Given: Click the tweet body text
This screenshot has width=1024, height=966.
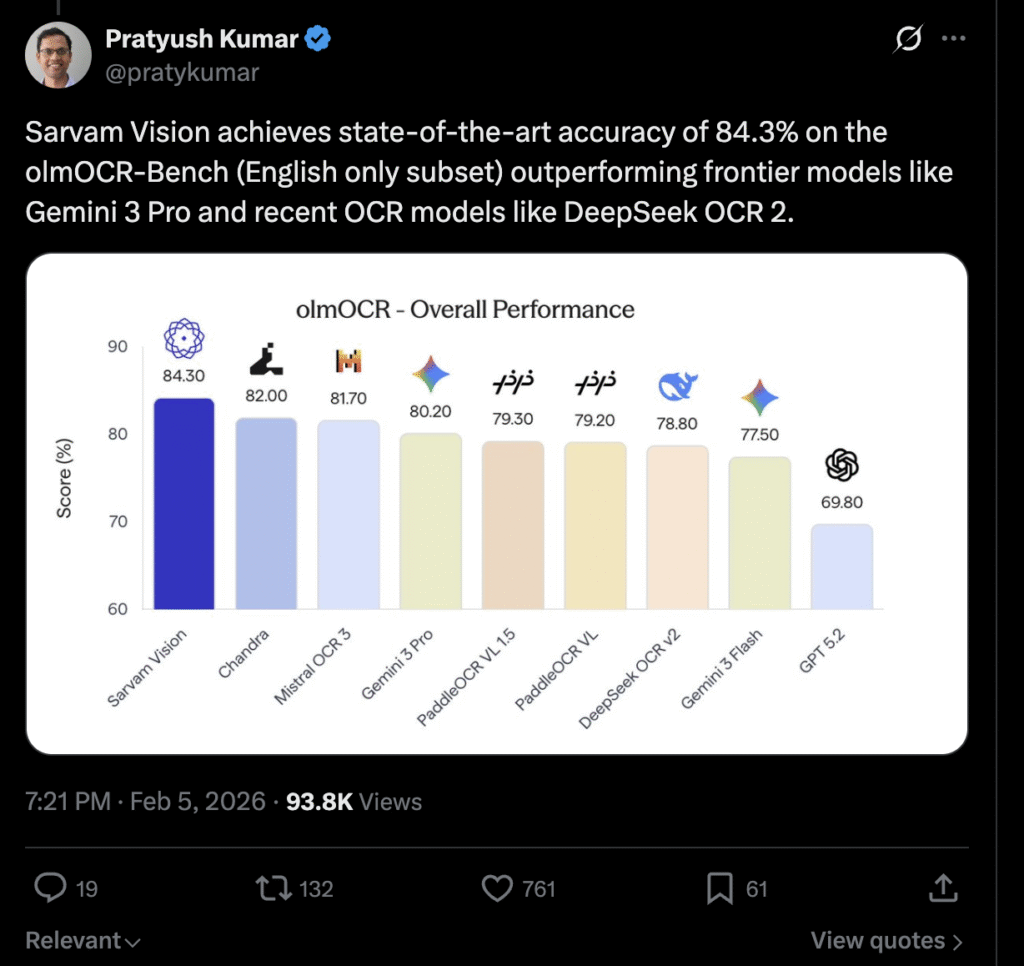Looking at the screenshot, I should coord(488,173).
